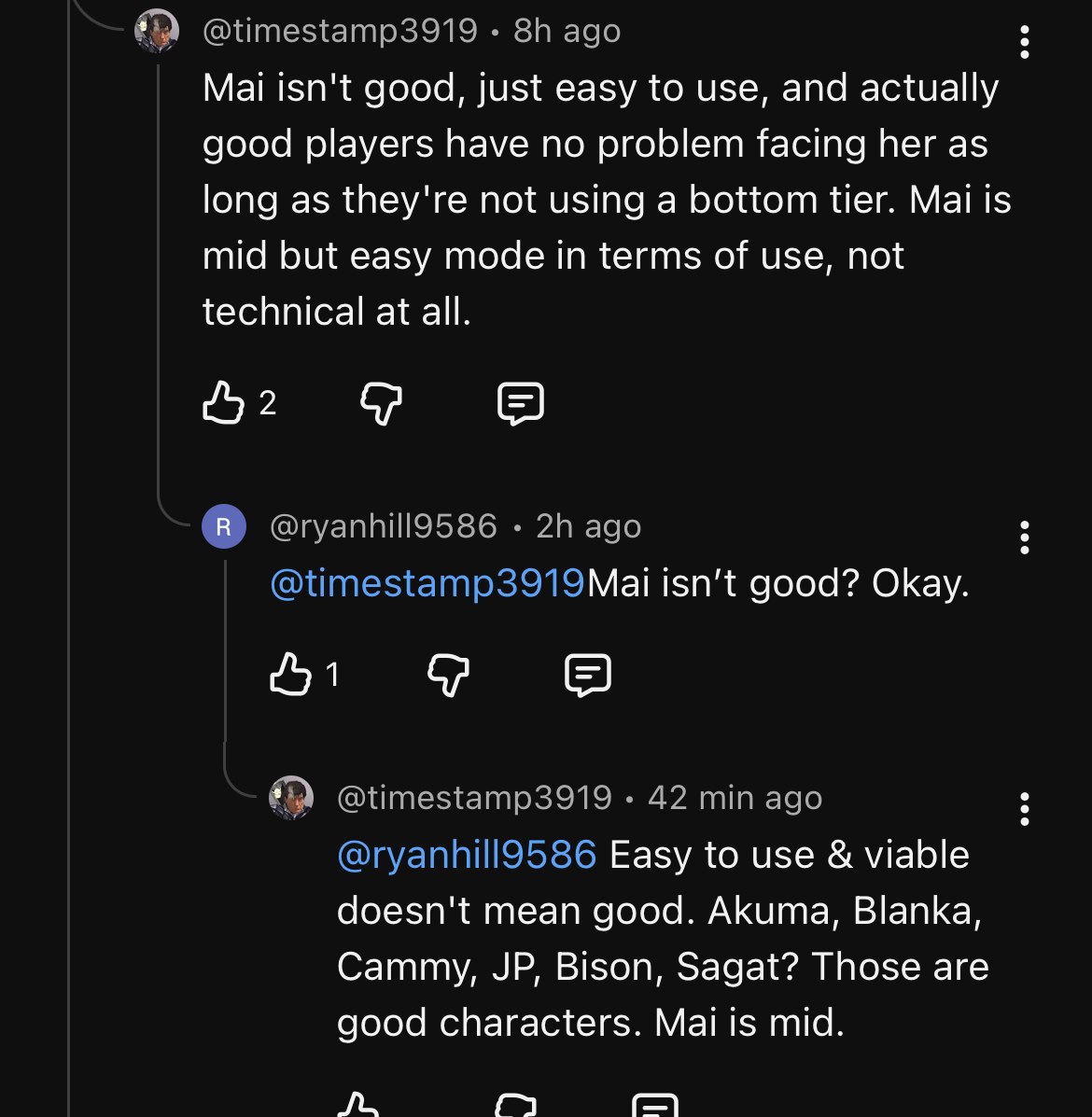Dislike the 42 min ago reply
The height and width of the screenshot is (1117, 1092).
515,1106
